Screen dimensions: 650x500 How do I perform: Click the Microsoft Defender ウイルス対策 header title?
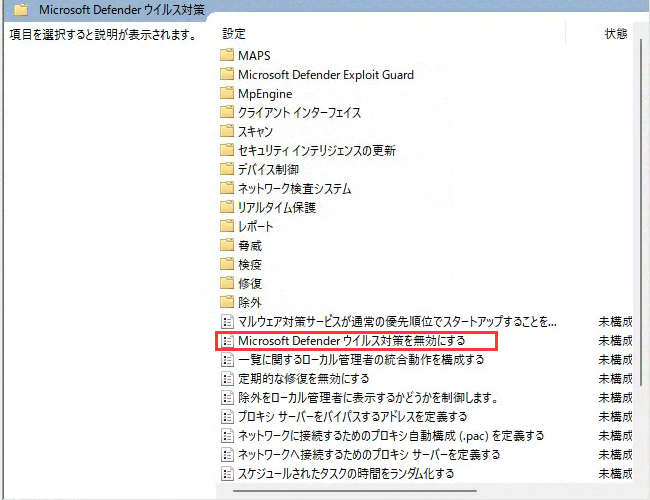point(122,10)
